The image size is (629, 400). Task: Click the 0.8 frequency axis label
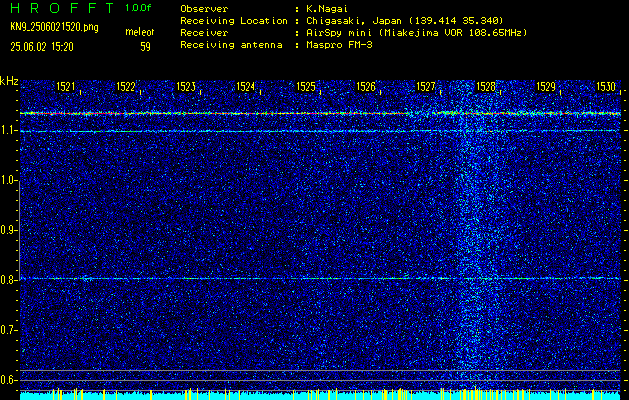(x=8, y=280)
